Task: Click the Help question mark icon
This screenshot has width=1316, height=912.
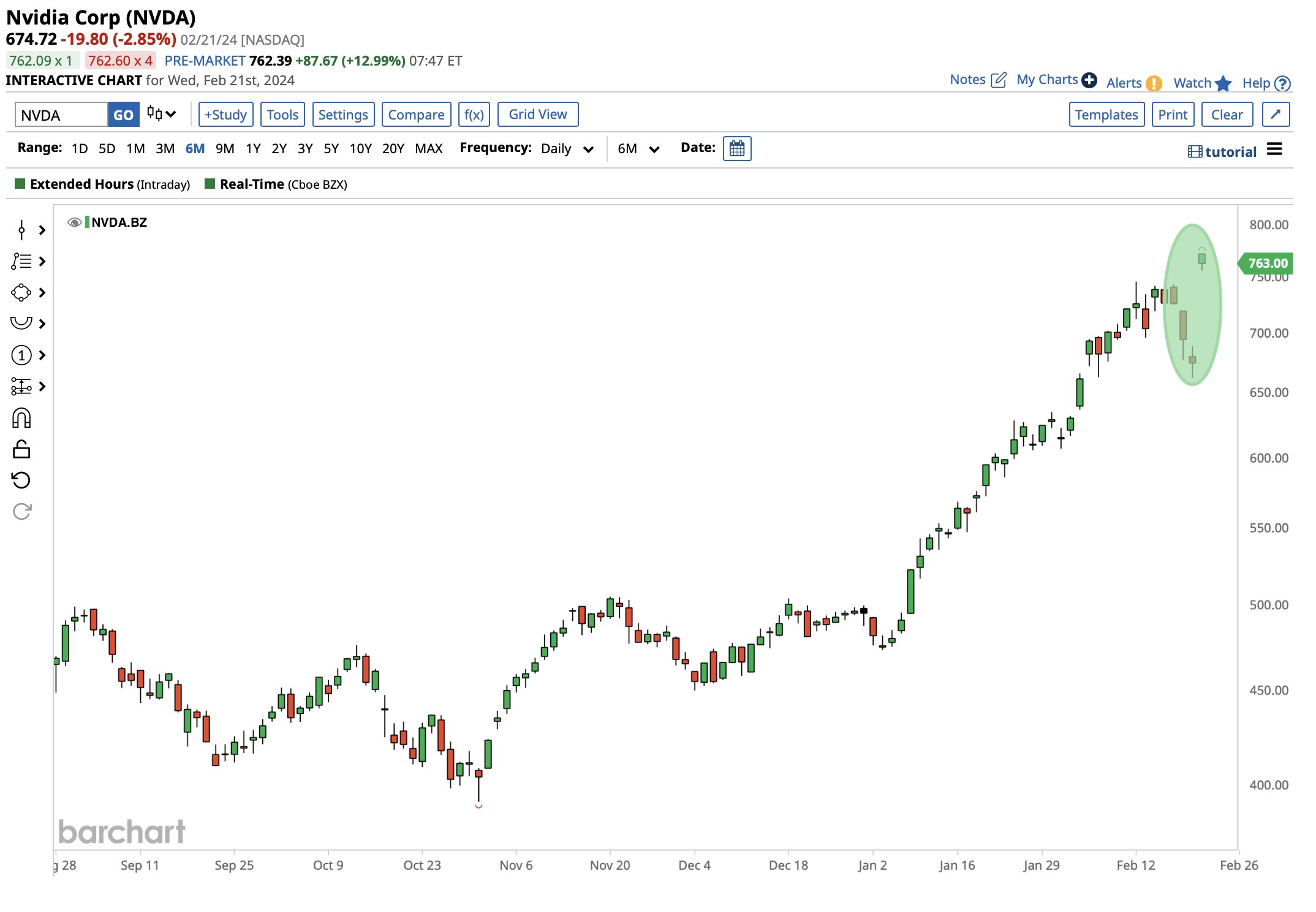Action: (x=1282, y=83)
